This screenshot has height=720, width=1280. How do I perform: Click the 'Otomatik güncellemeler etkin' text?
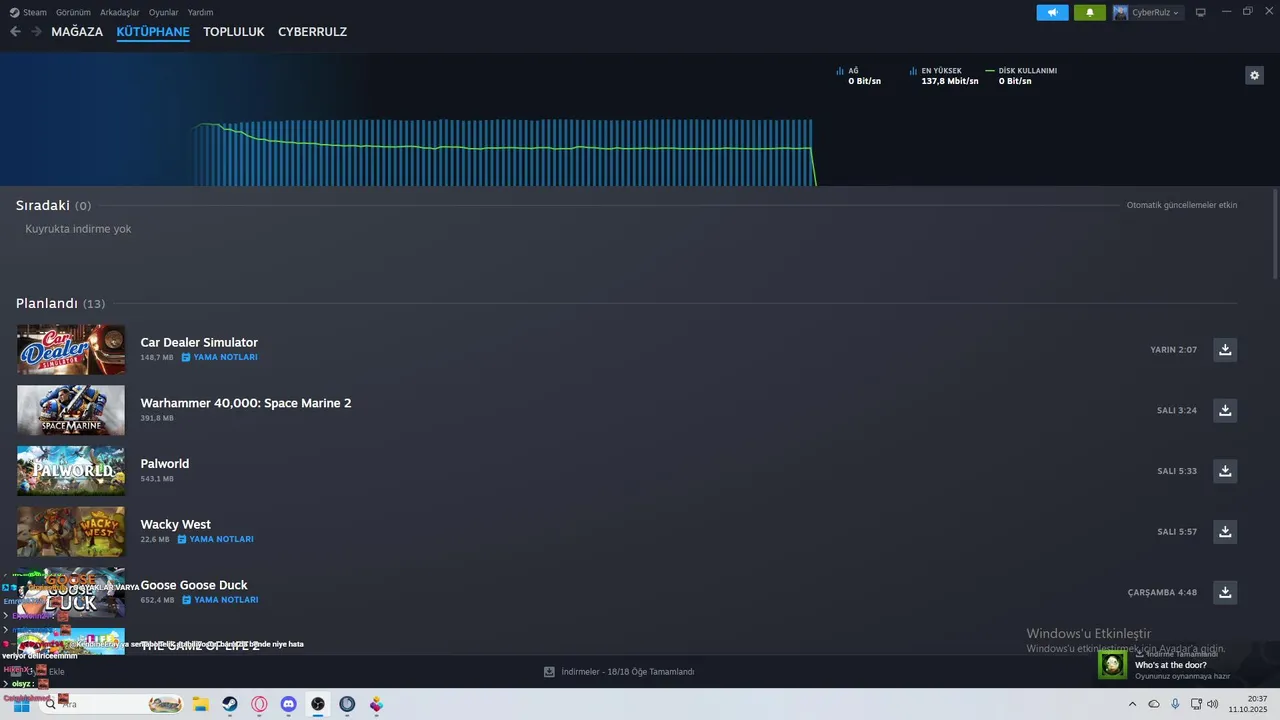coord(1182,205)
